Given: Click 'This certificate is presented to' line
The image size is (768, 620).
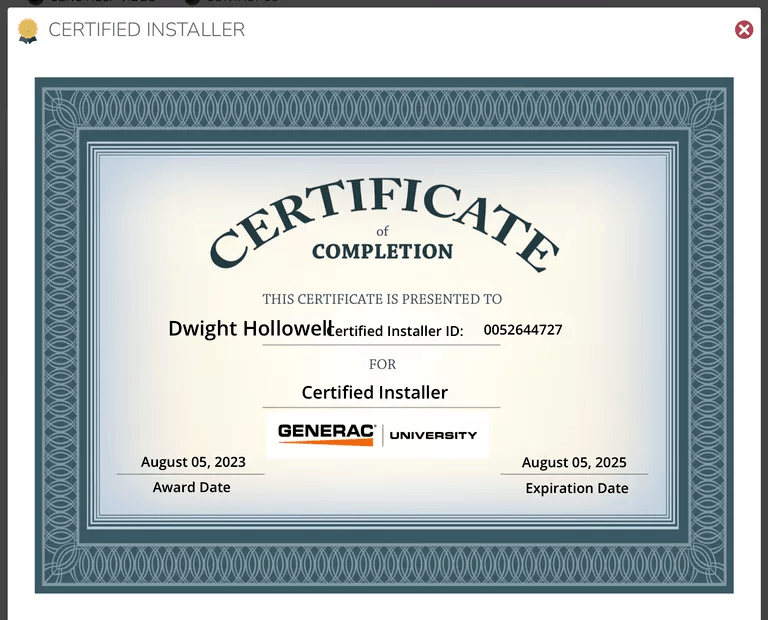Looking at the screenshot, I should pos(382,299).
